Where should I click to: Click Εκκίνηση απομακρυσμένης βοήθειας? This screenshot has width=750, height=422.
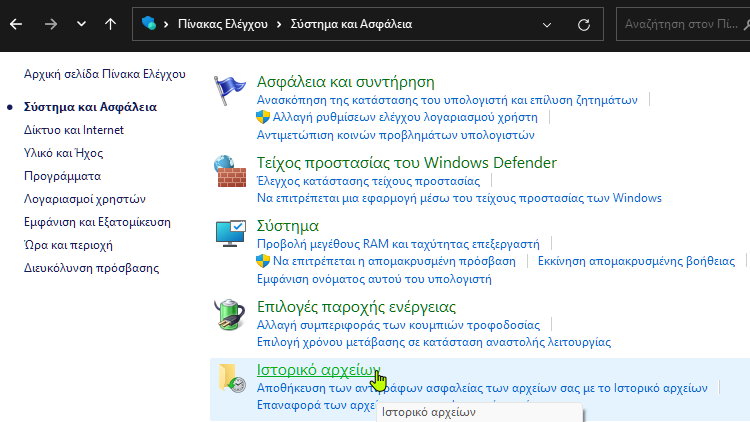[636, 261]
